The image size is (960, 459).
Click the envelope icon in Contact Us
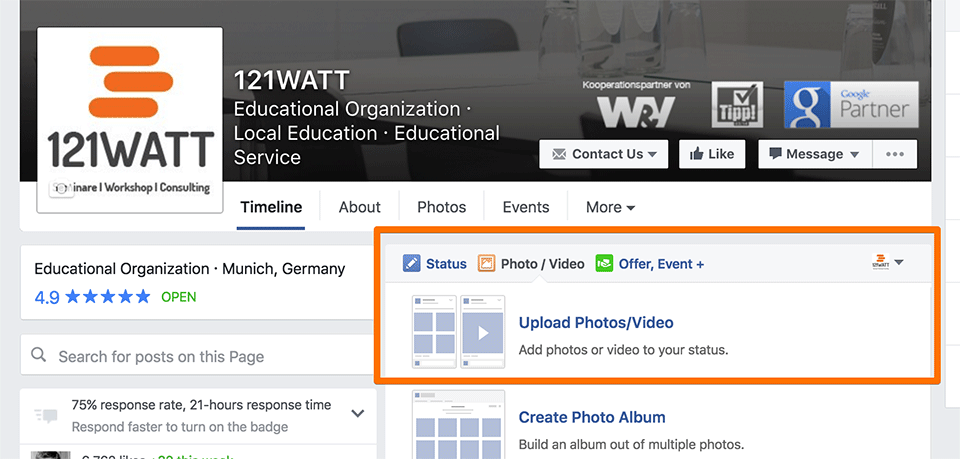coord(559,154)
